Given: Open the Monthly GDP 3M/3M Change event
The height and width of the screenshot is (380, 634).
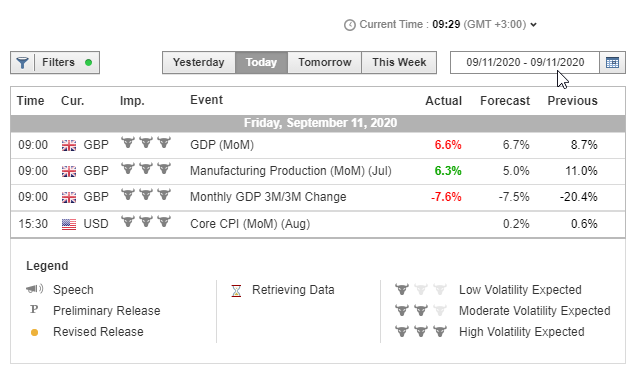Looking at the screenshot, I should pyautogui.click(x=268, y=197).
